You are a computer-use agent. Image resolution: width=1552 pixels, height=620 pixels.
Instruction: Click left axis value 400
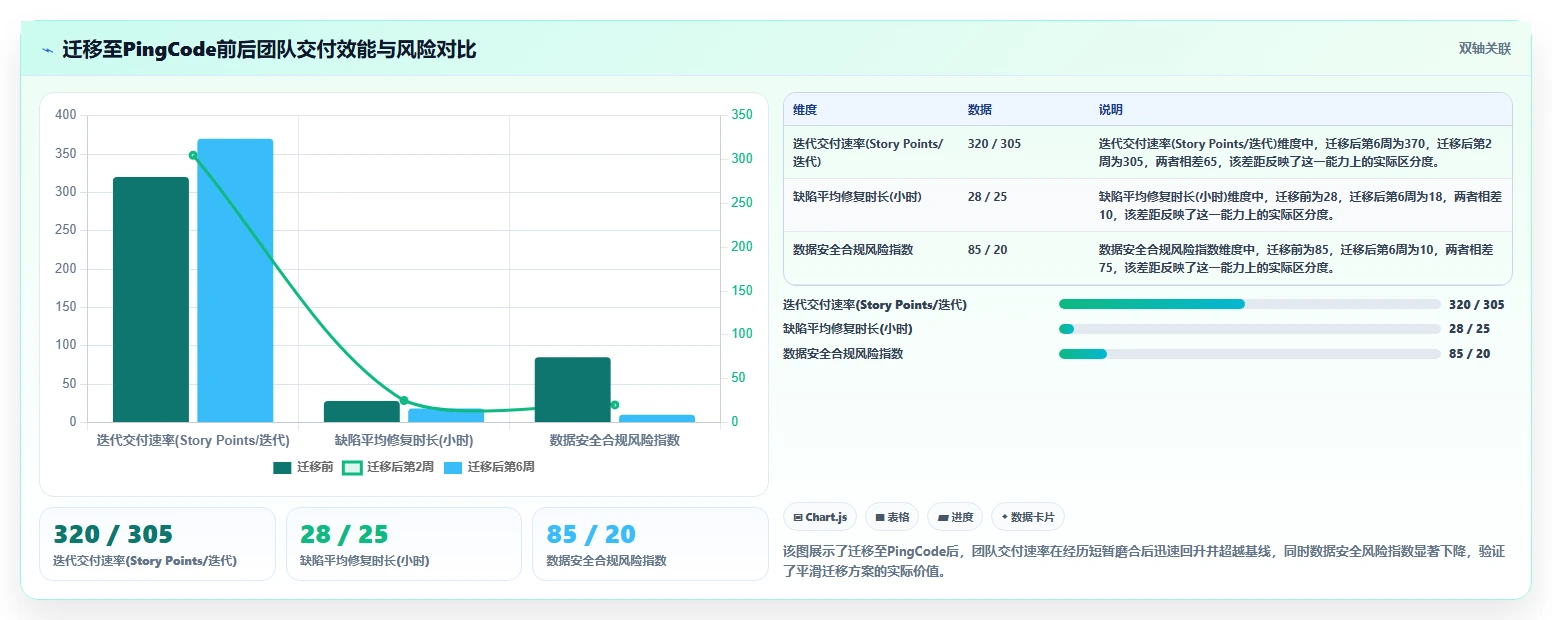(x=66, y=115)
